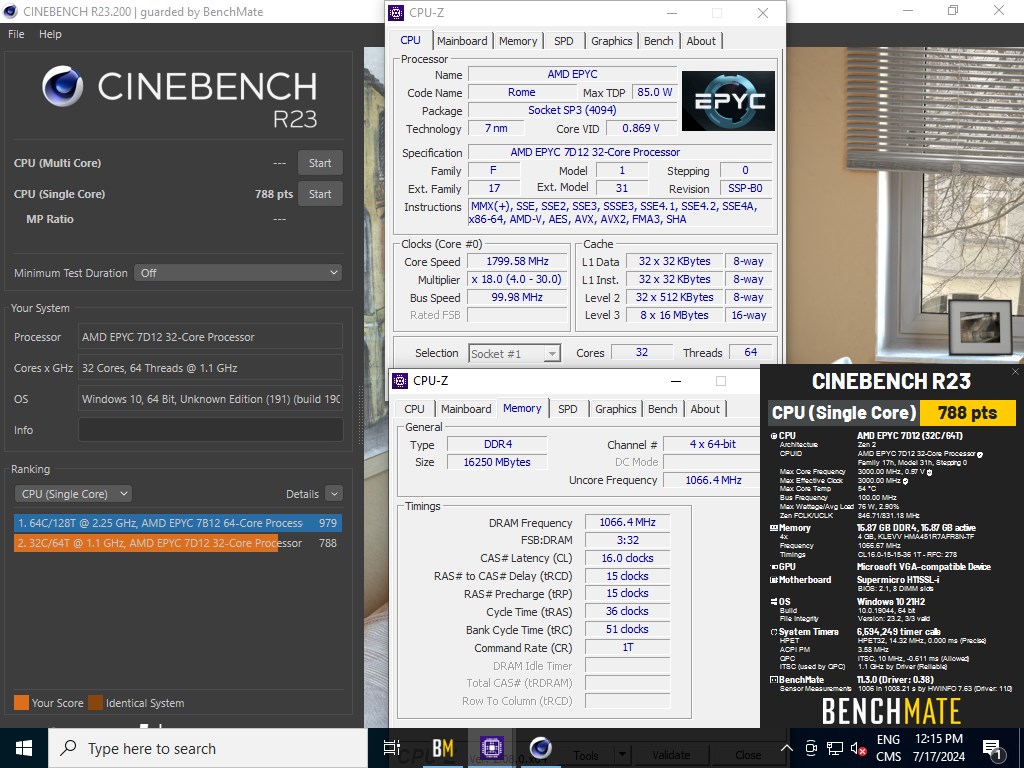The height and width of the screenshot is (768, 1024).
Task: Open Mainboard tab in lower CPU-Z
Action: coord(466,409)
